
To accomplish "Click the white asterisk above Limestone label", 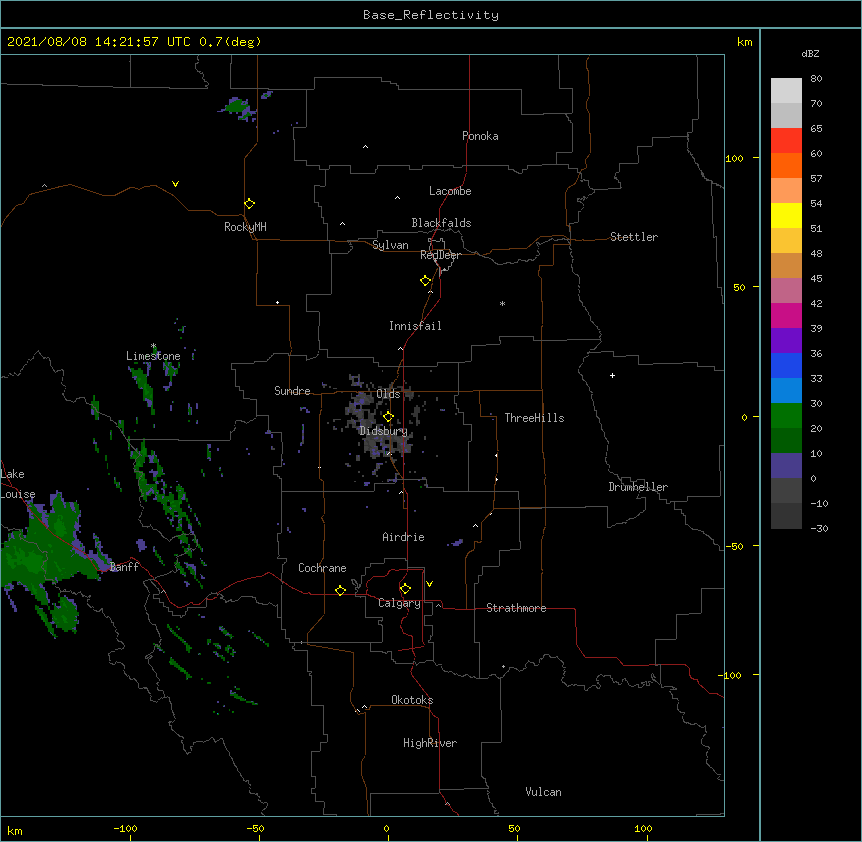I will pos(153,346).
